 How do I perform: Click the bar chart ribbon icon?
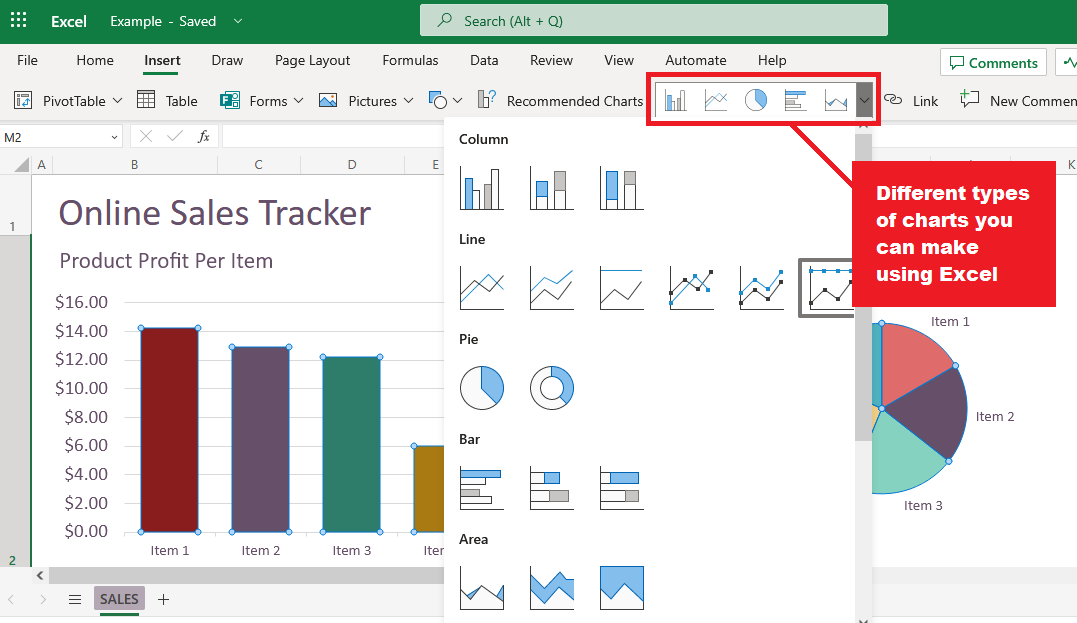coord(795,100)
